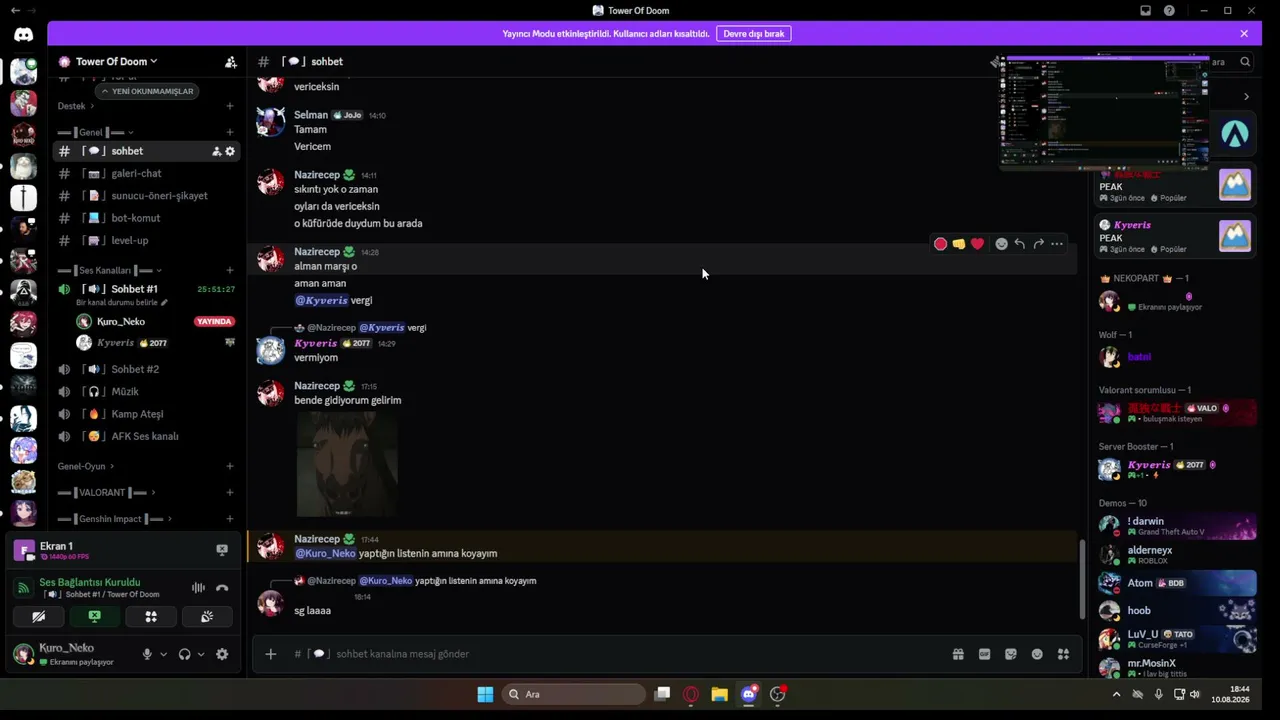The image size is (1280, 720).
Task: Switch to bot-komut channel
Action: 146,218
